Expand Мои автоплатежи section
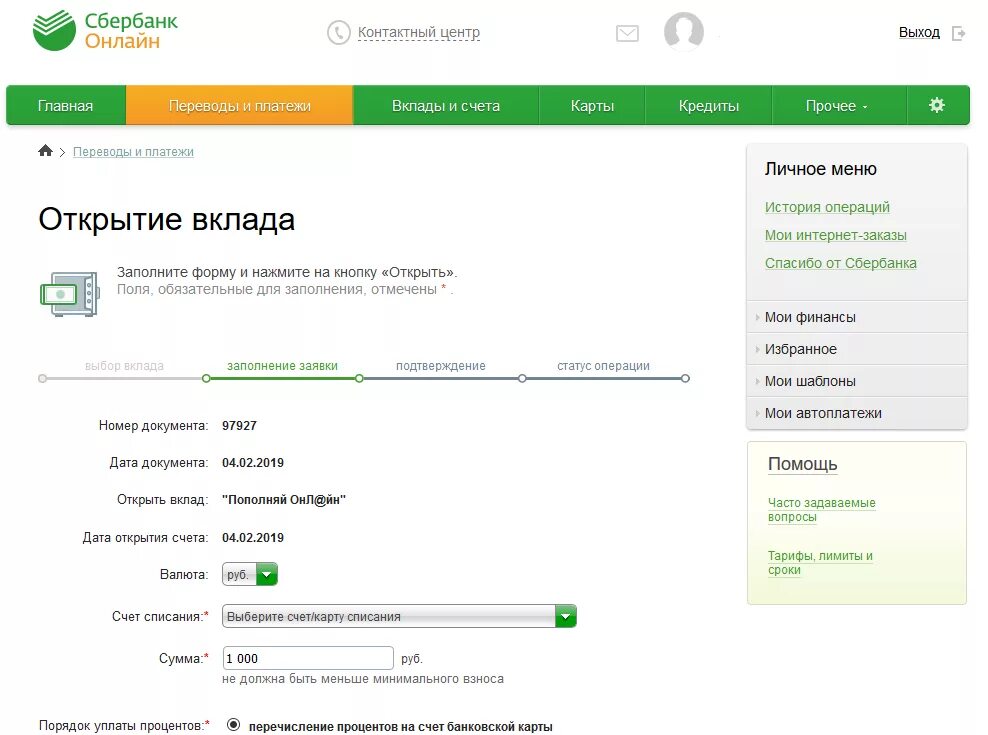This screenshot has width=988, height=735. [x=857, y=414]
